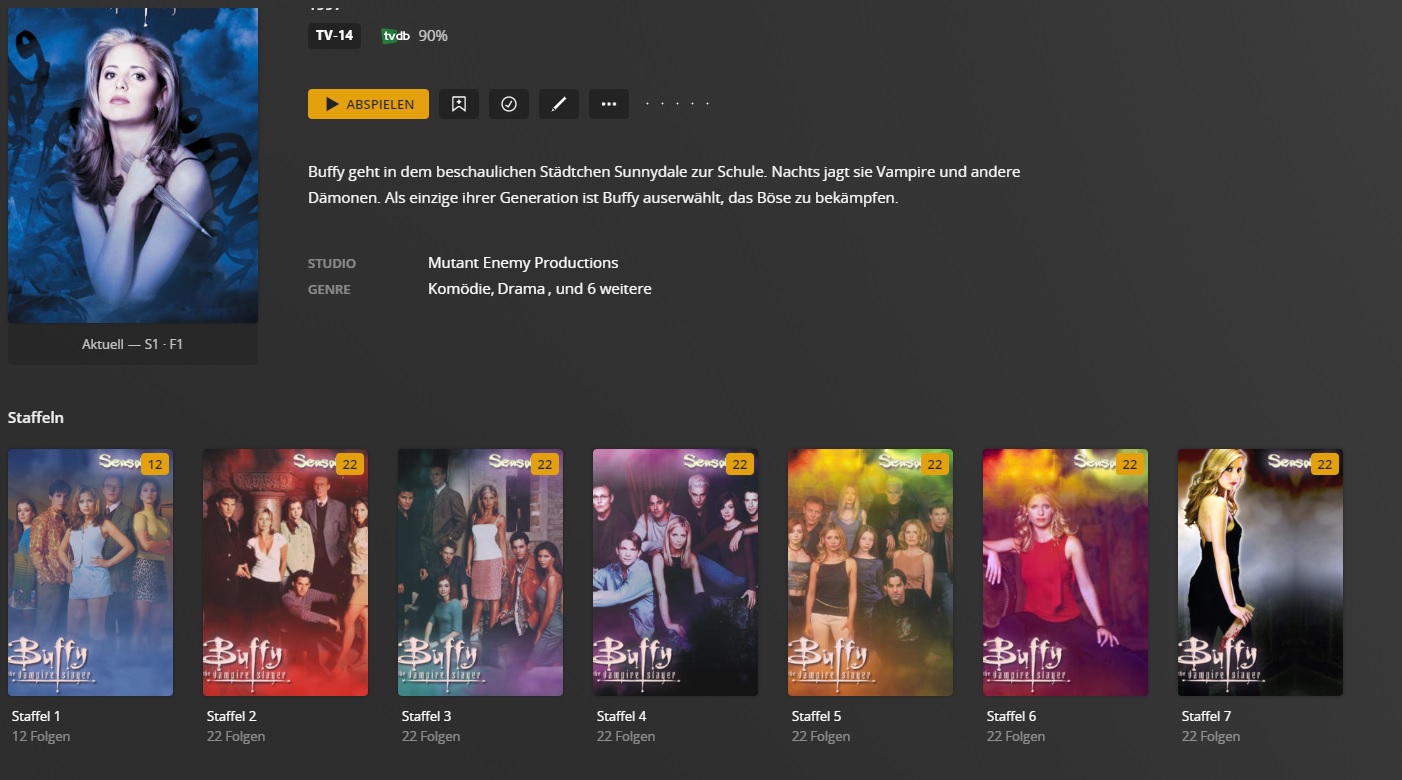The height and width of the screenshot is (780, 1402).
Task: Set rating with the last rating dot
Action: click(x=708, y=104)
